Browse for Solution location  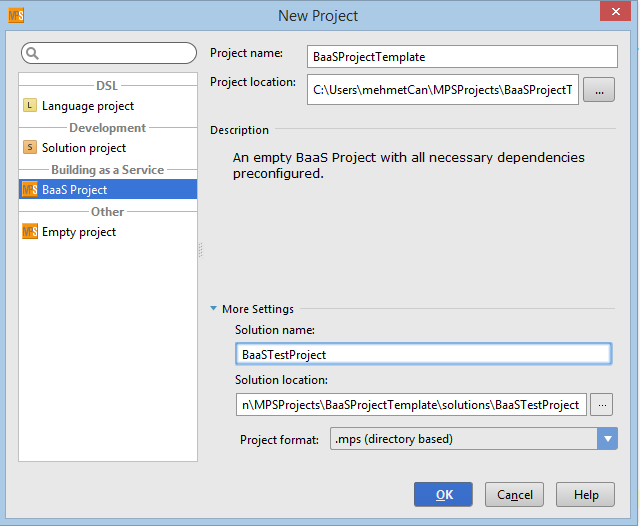600,405
